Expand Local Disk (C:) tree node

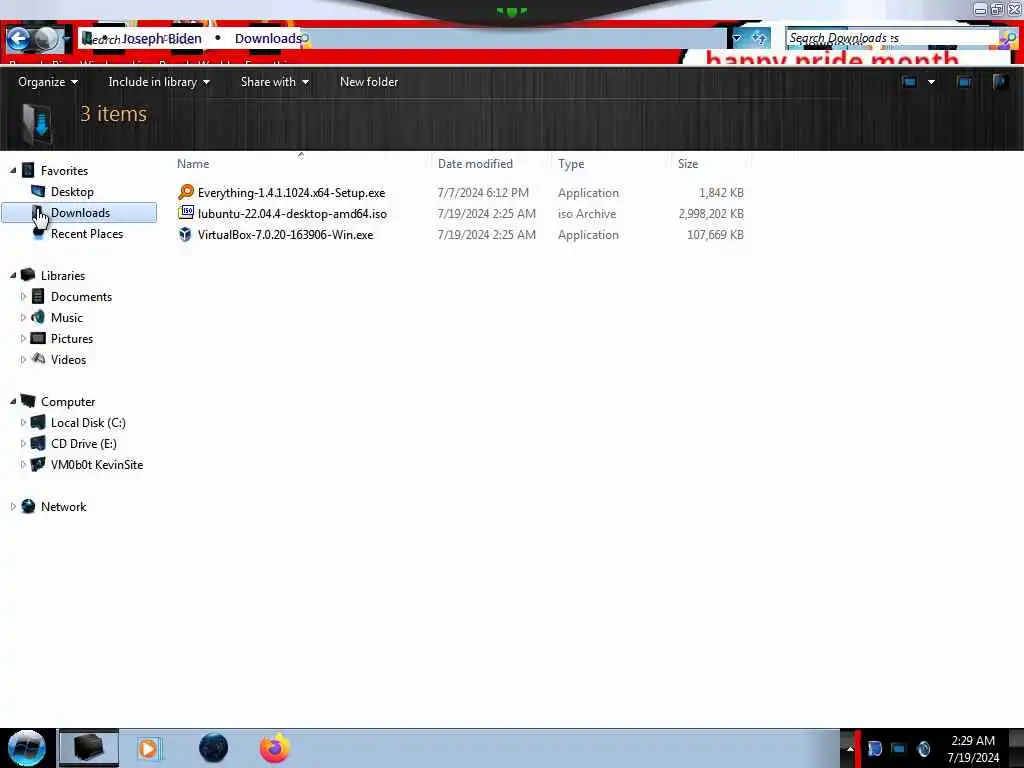pos(24,423)
